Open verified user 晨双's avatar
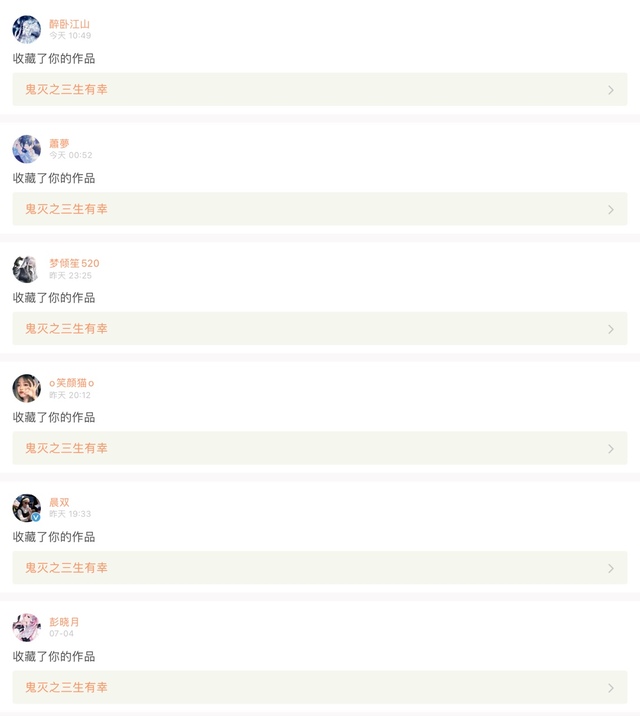Viewport: 640px width, 716px height. tap(26, 508)
